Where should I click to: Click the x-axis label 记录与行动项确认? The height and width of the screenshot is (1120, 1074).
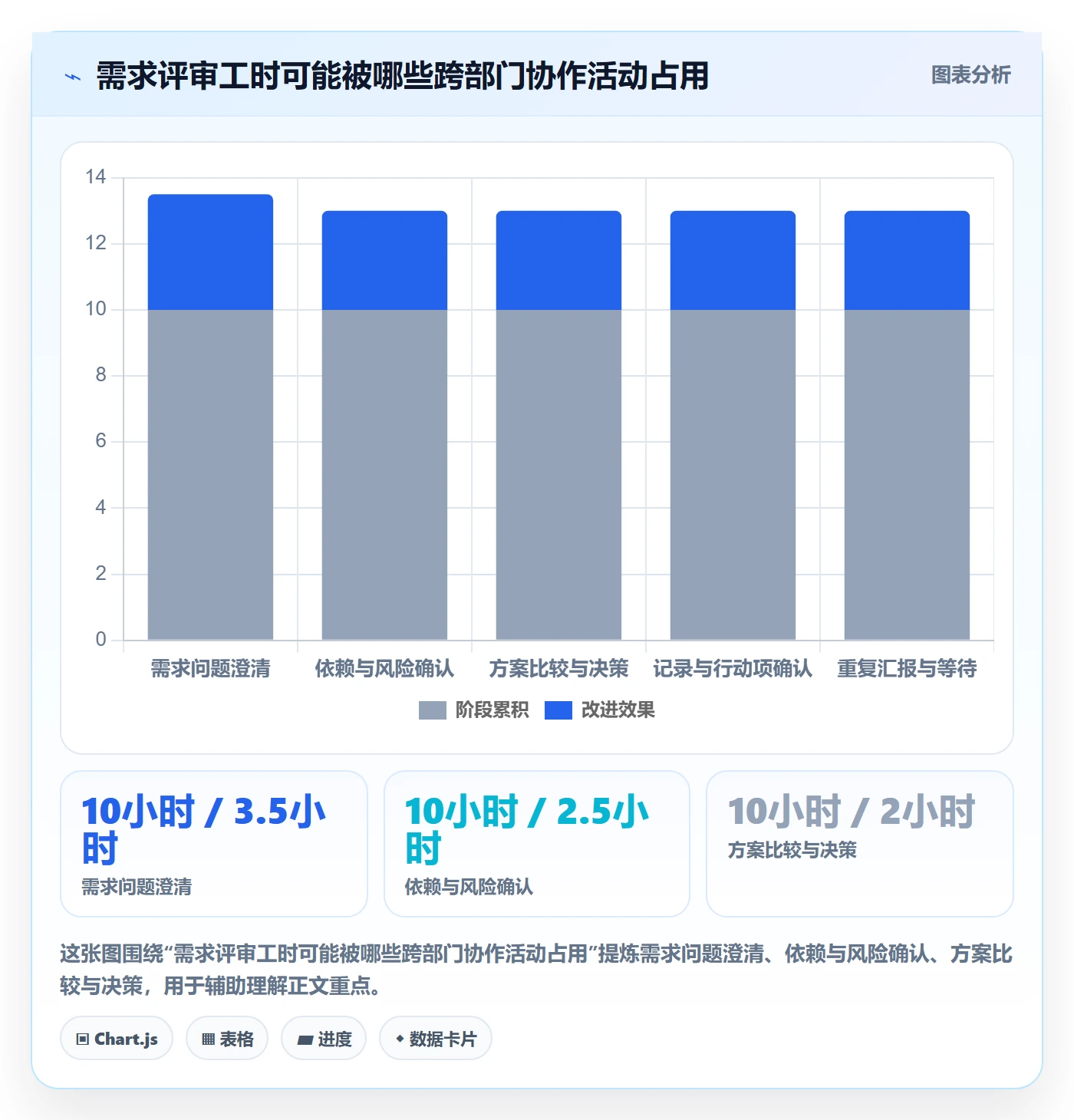click(x=733, y=669)
